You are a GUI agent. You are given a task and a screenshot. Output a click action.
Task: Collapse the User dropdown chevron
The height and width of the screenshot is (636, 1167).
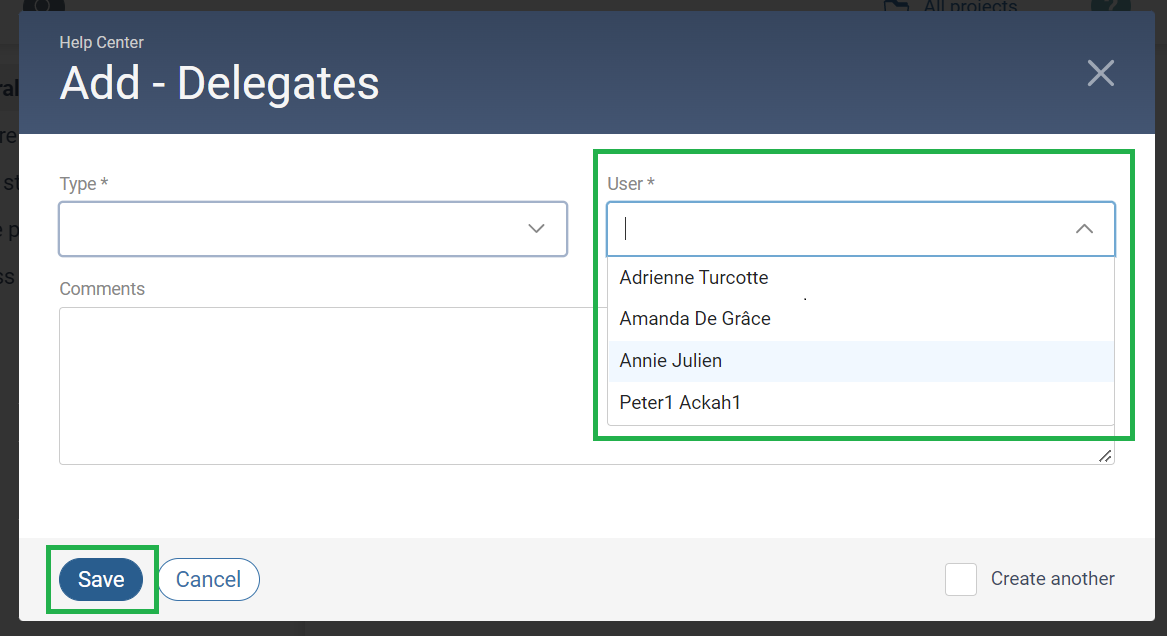pyautogui.click(x=1084, y=229)
